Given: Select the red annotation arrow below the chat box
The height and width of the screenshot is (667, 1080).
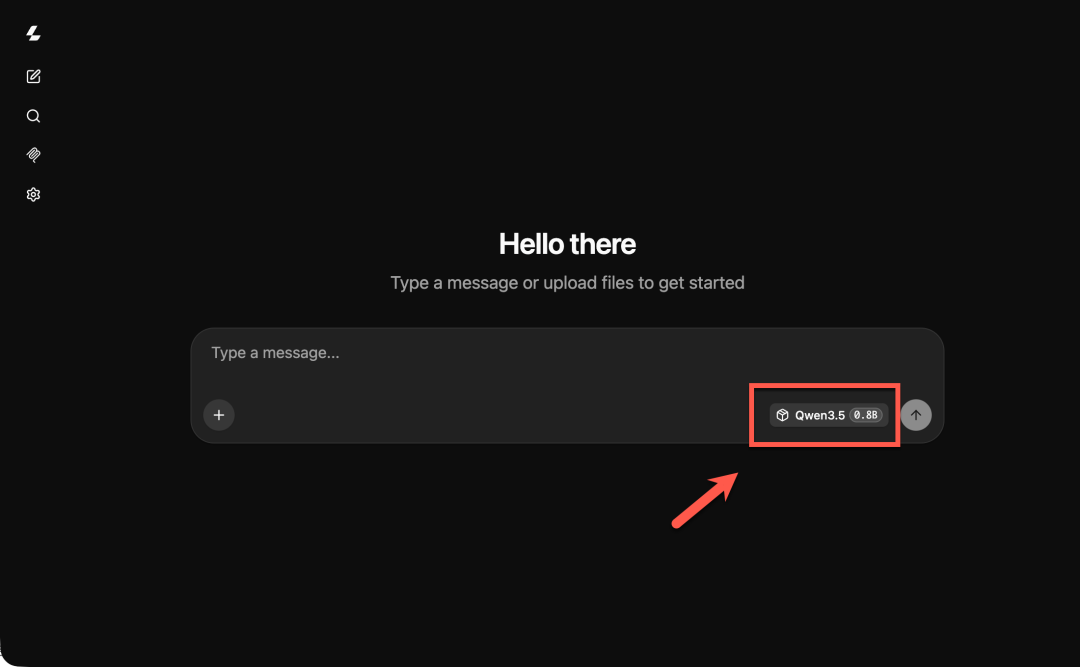Looking at the screenshot, I should click(x=705, y=500).
